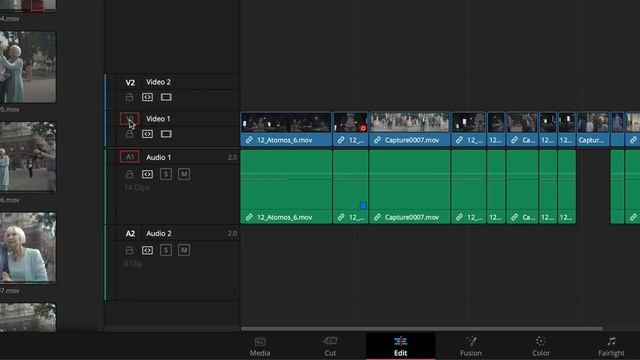This screenshot has width=640, height=360.
Task: Select Capture0007.mov audio clip on Audio 1
Action: (409, 187)
